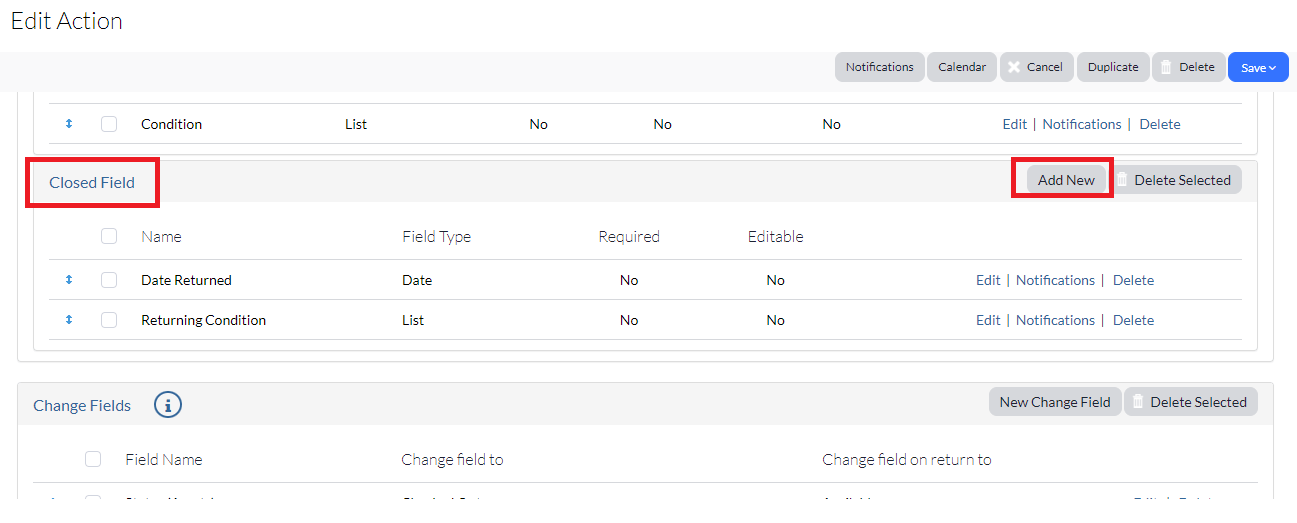The width and height of the screenshot is (1297, 523).
Task: Select the Returning Condition checkbox
Action: coord(109,320)
